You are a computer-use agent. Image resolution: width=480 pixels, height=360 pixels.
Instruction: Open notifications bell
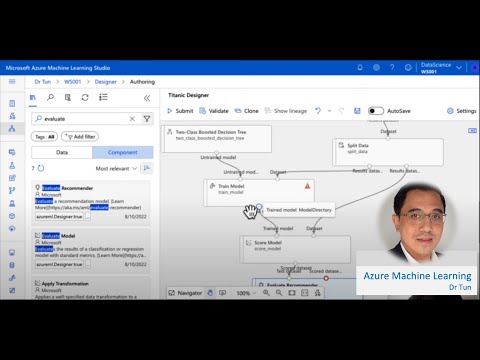[360, 67]
